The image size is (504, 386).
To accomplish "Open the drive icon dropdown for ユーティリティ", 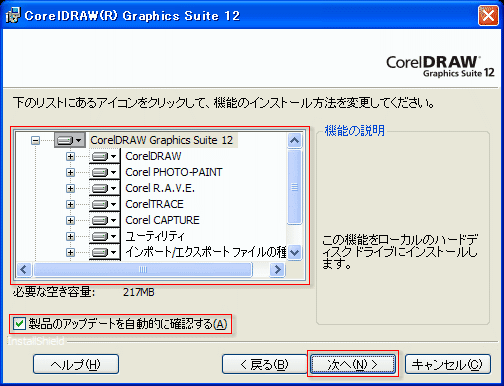I will point(104,236).
